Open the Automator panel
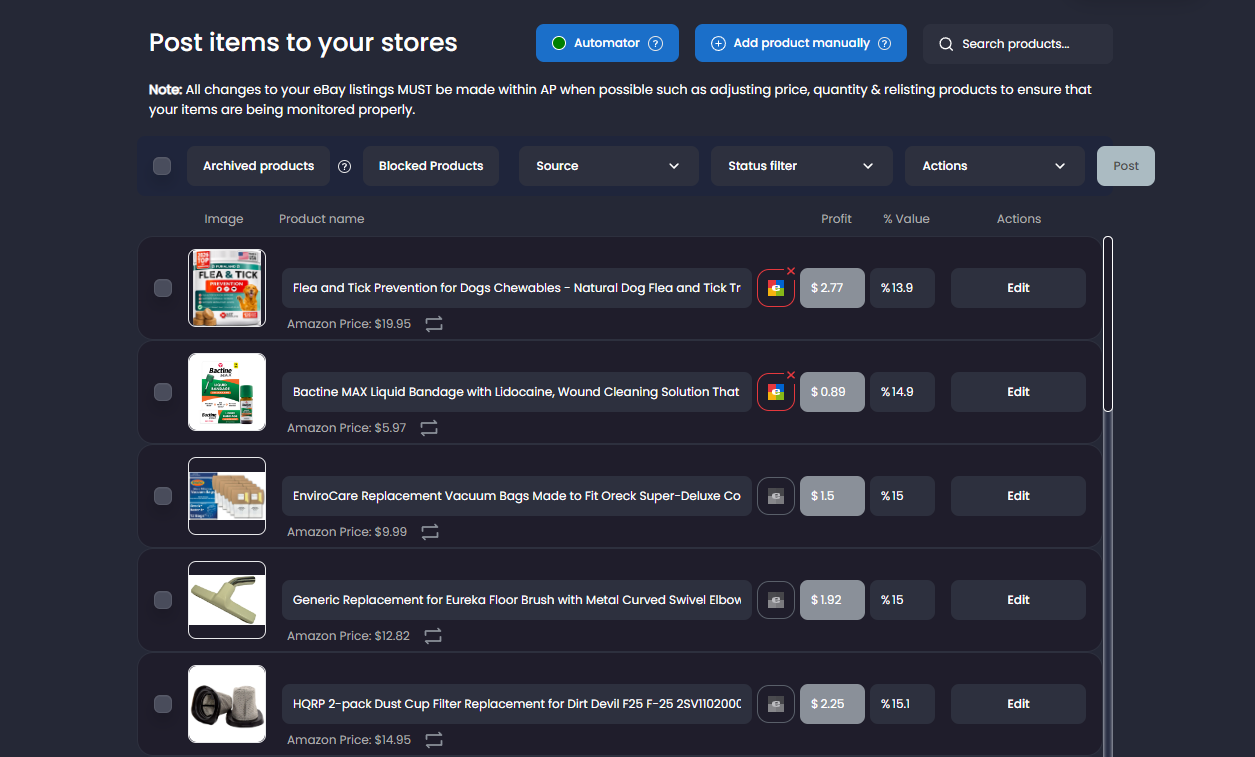The image size is (1255, 757). click(607, 43)
